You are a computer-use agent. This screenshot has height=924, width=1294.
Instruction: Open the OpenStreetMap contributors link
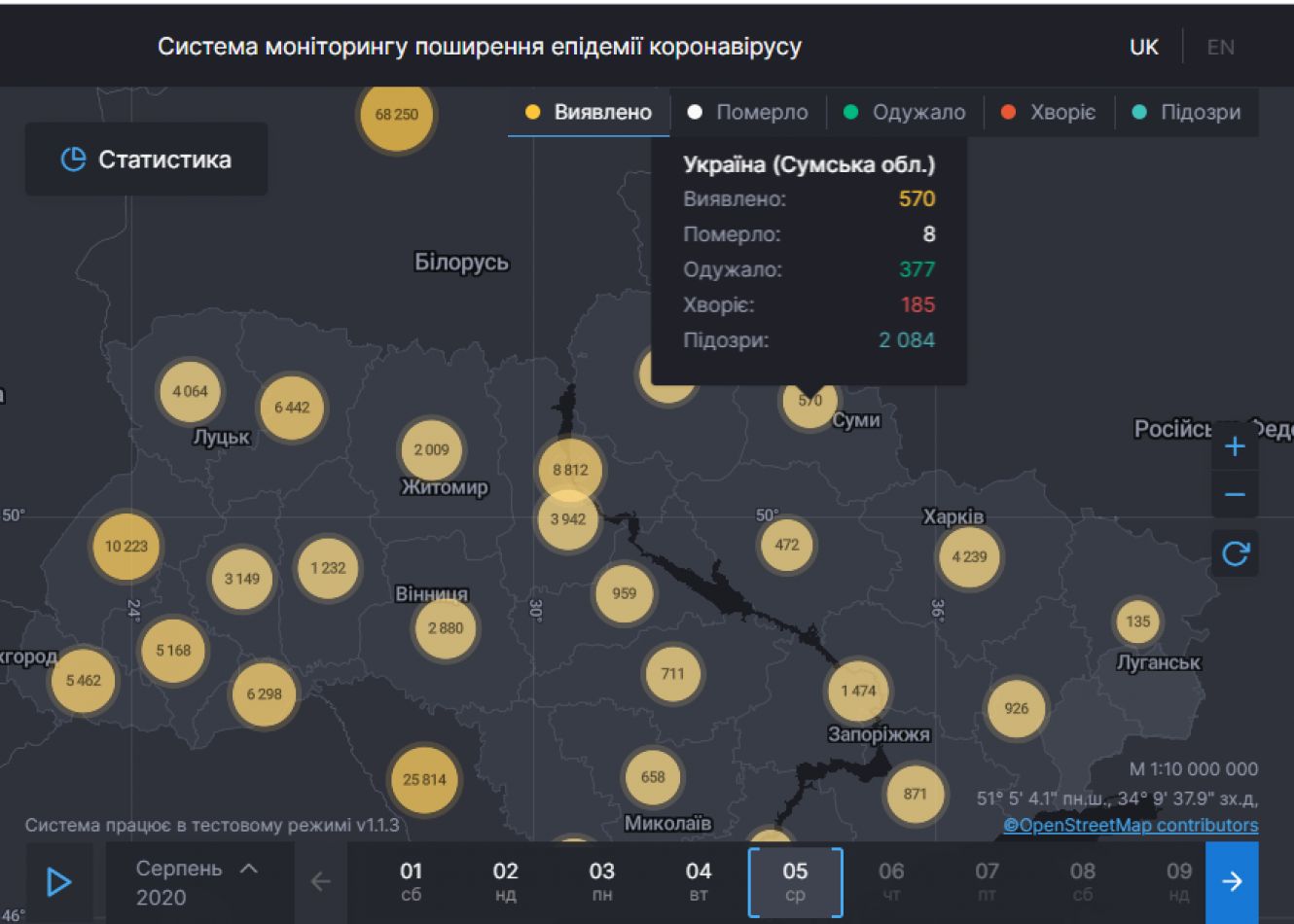click(1131, 825)
